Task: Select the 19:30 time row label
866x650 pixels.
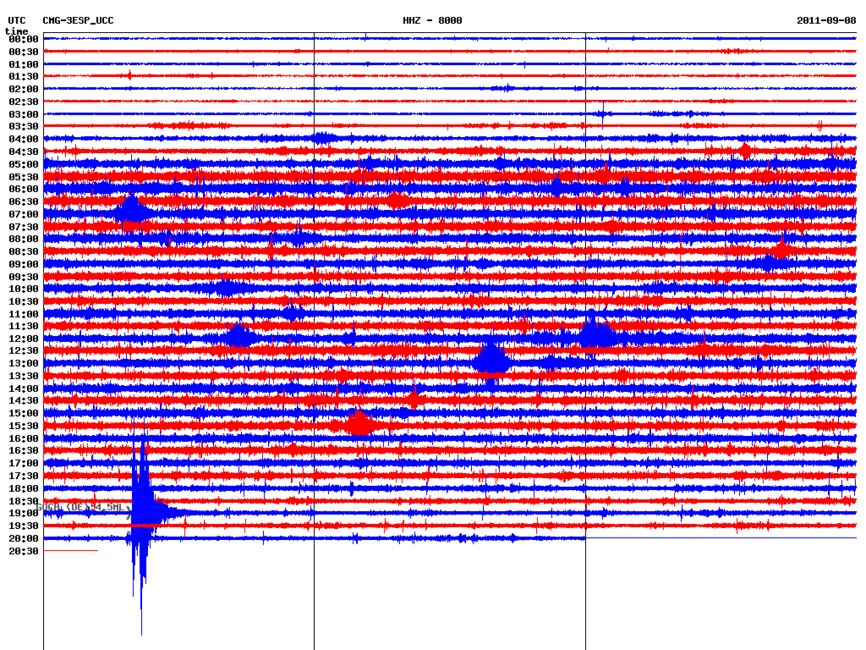Action: pos(23,525)
